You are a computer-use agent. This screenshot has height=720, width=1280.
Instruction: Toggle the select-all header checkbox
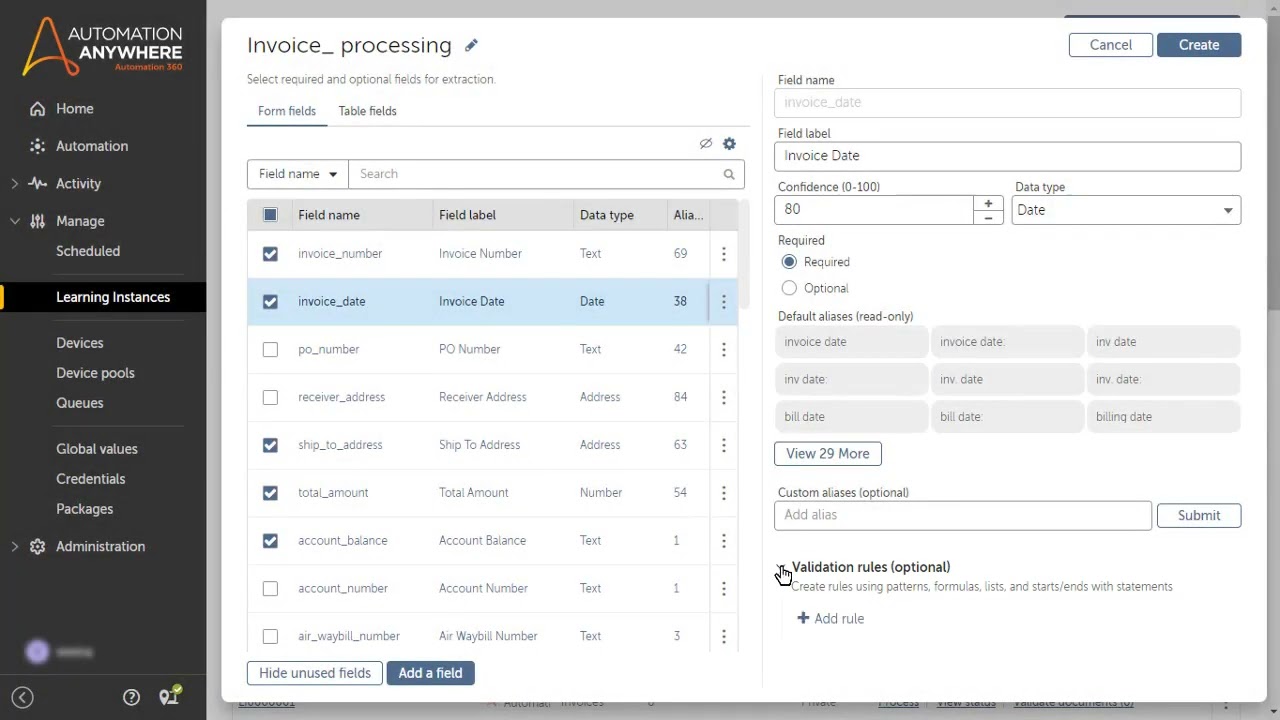[270, 215]
